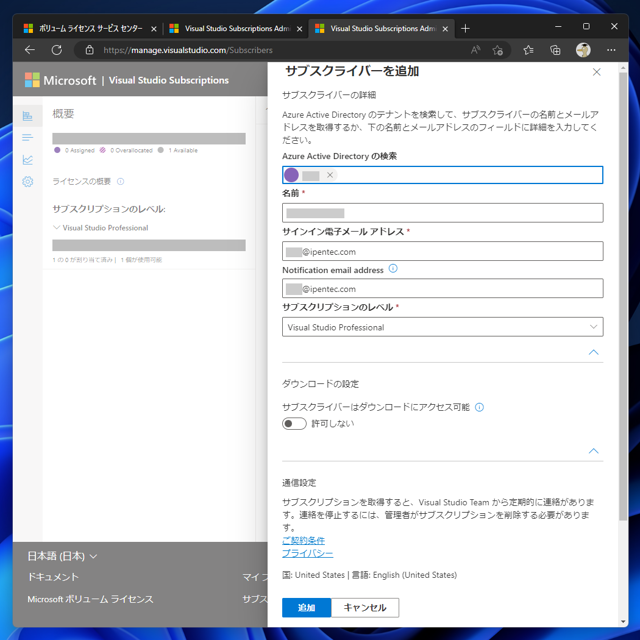640x640 pixels.
Task: Show Notification email address info icon
Action: coord(393,269)
